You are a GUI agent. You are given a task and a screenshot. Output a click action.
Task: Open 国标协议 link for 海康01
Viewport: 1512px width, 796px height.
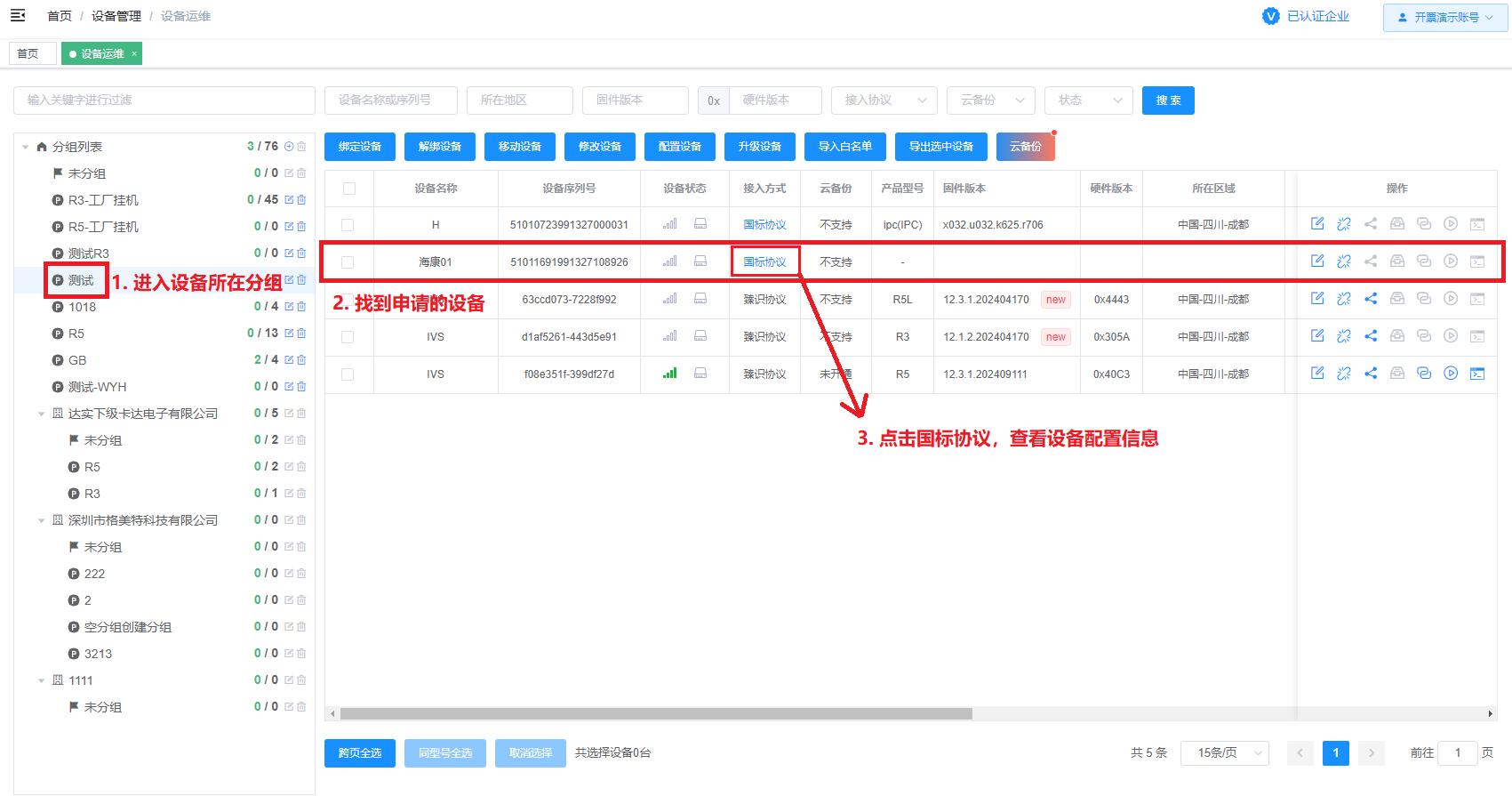click(x=764, y=262)
